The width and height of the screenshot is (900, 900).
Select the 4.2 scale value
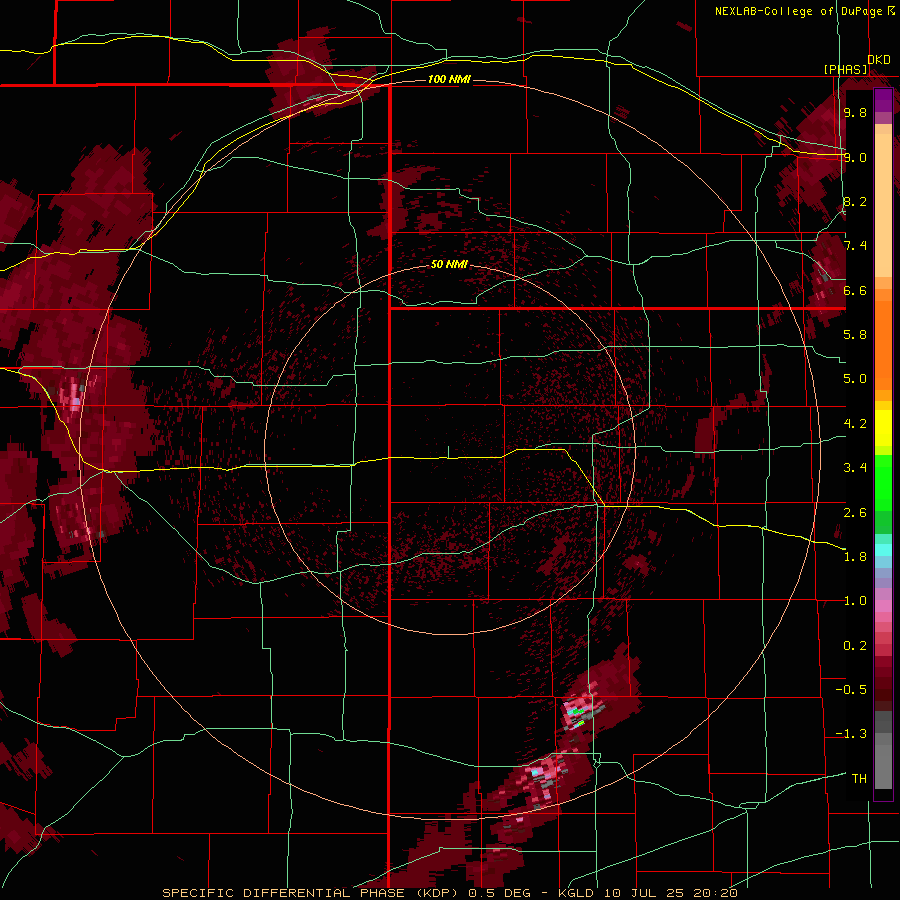tap(855, 424)
